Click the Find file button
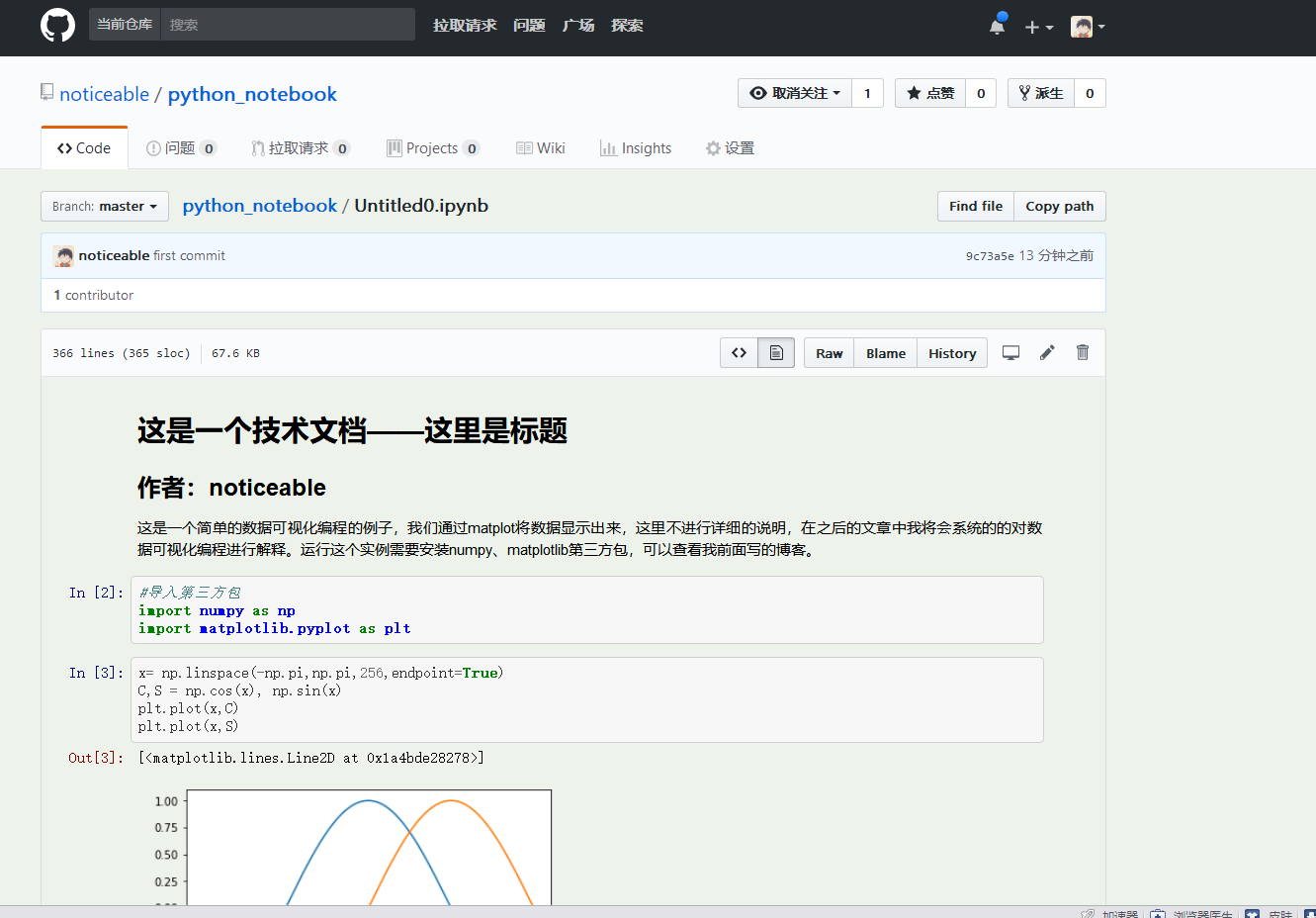 click(x=976, y=206)
